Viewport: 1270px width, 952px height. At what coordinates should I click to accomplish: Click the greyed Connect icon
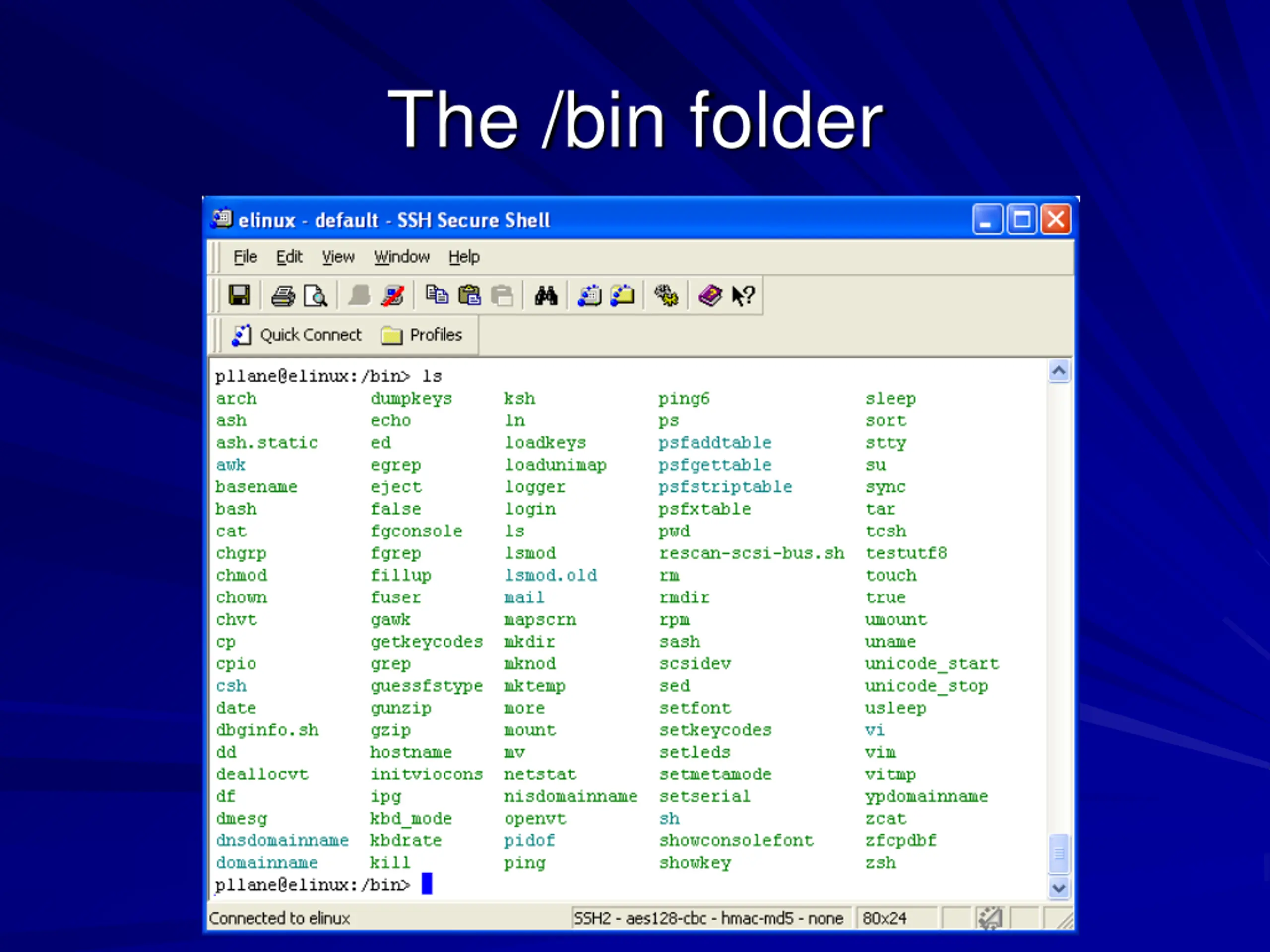pyautogui.click(x=359, y=296)
